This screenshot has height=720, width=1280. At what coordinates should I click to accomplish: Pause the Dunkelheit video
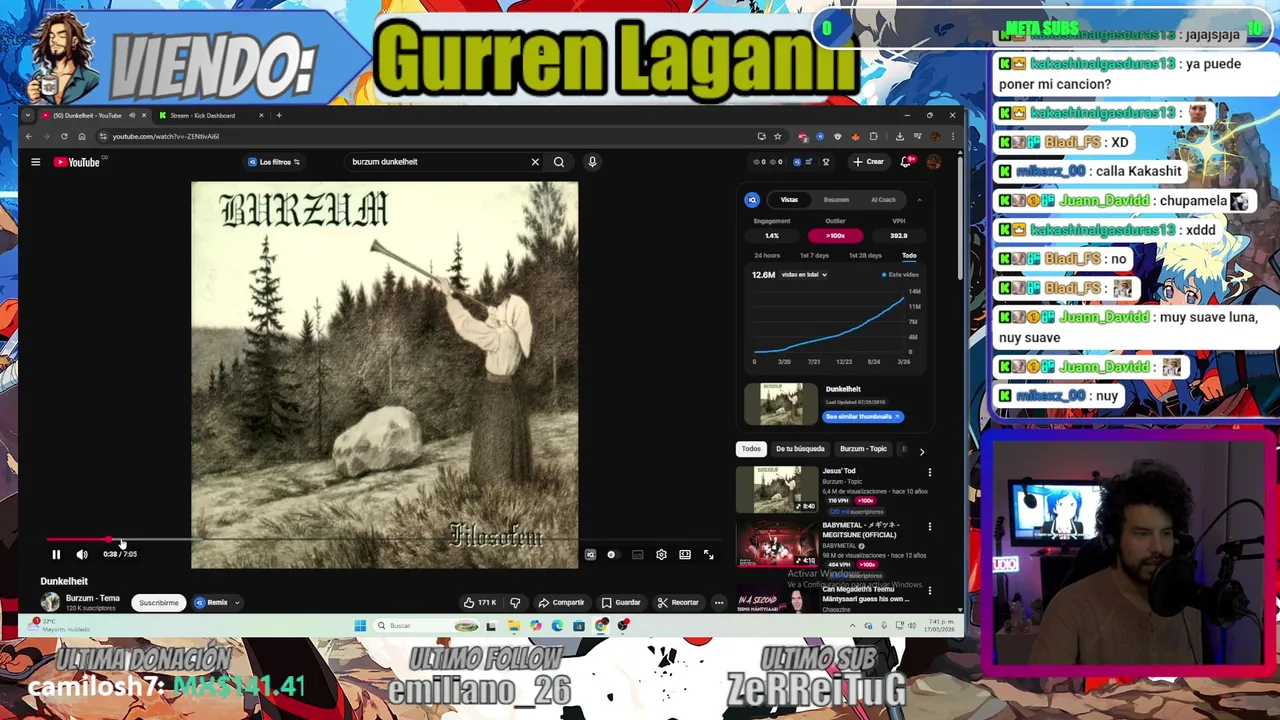point(56,554)
